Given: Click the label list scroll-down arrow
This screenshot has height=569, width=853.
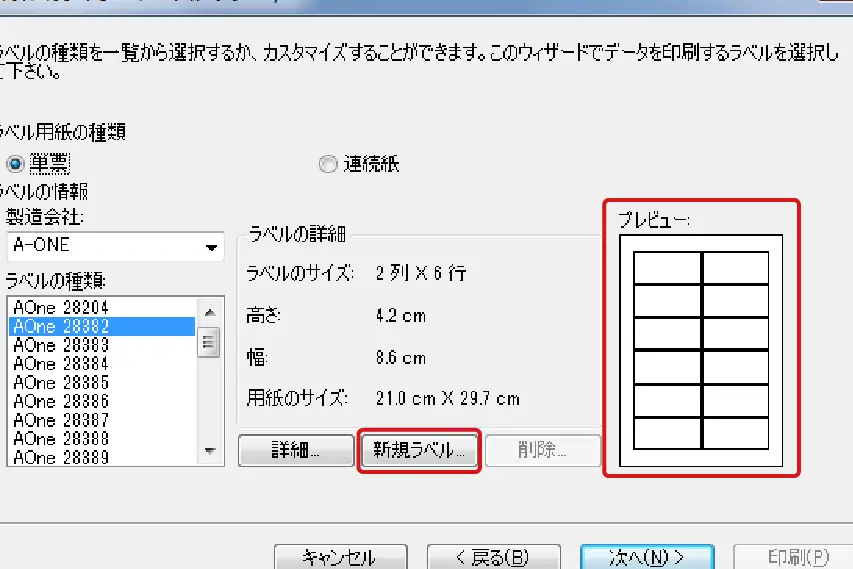Looking at the screenshot, I should pos(209,451).
